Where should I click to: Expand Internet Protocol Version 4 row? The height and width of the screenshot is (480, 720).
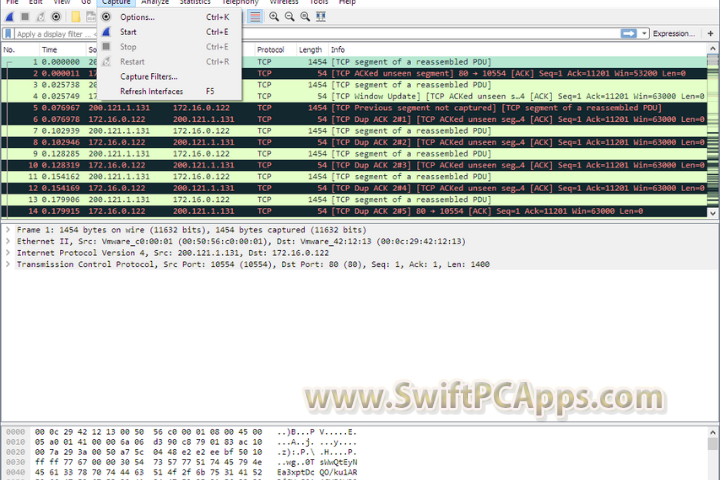[x=8, y=253]
